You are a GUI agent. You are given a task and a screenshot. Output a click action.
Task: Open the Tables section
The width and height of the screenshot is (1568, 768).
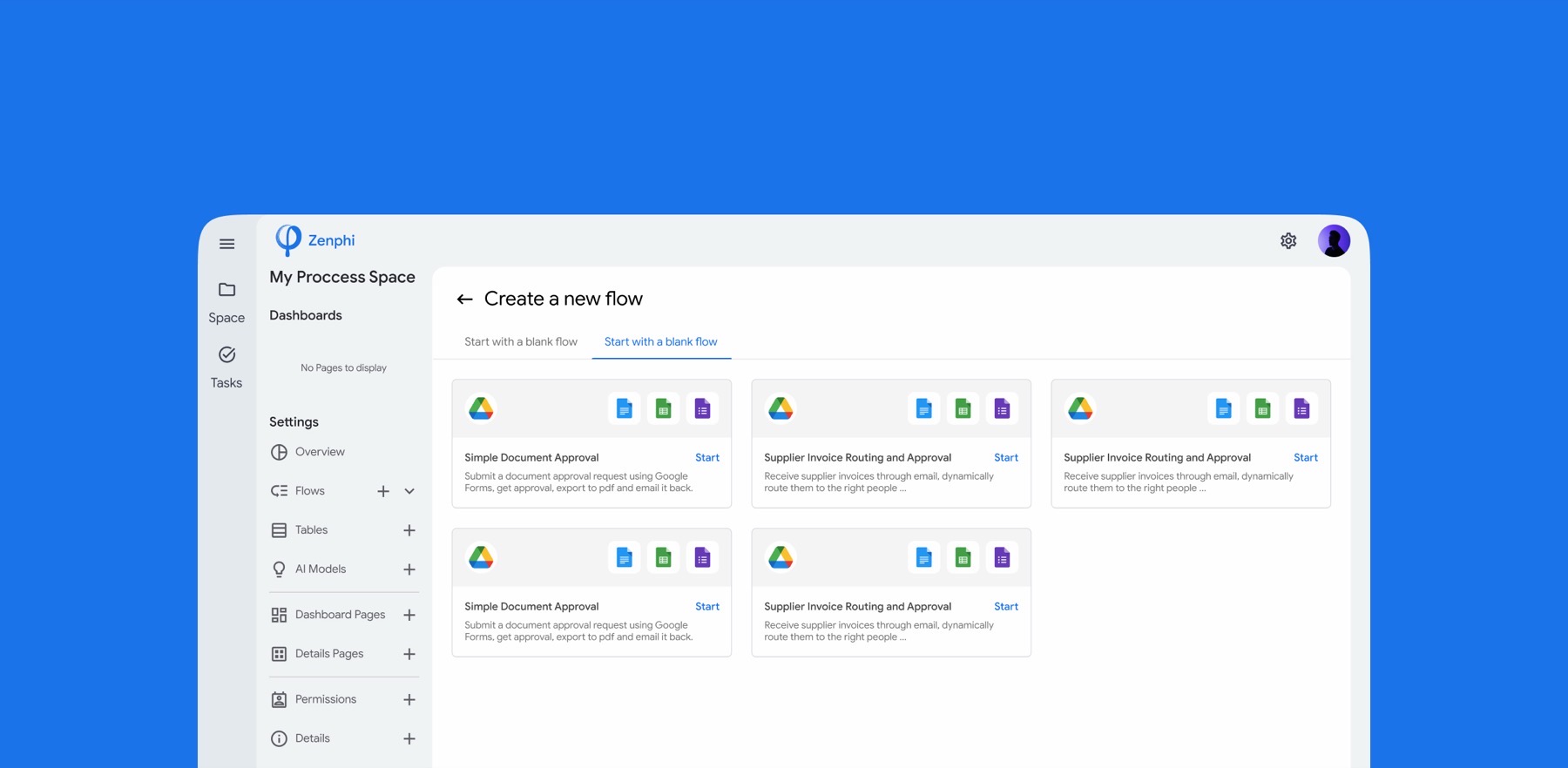(x=300, y=530)
